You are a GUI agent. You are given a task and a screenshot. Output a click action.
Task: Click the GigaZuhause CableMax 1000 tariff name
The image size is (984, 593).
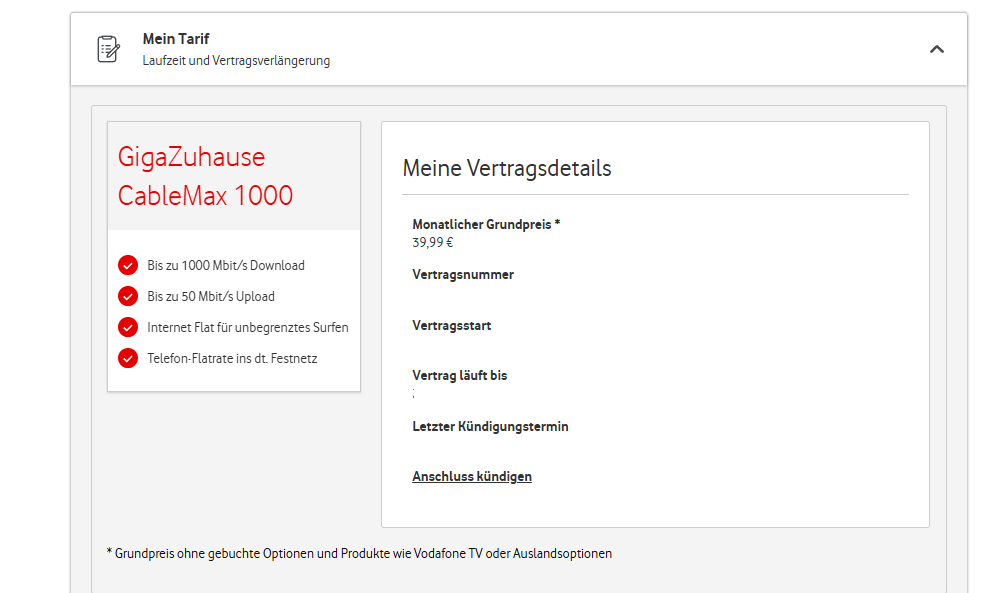click(205, 176)
